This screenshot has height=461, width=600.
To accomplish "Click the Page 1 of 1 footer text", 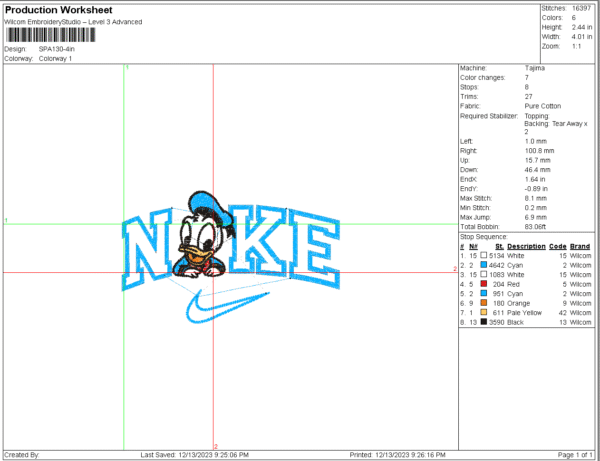I will [575, 455].
